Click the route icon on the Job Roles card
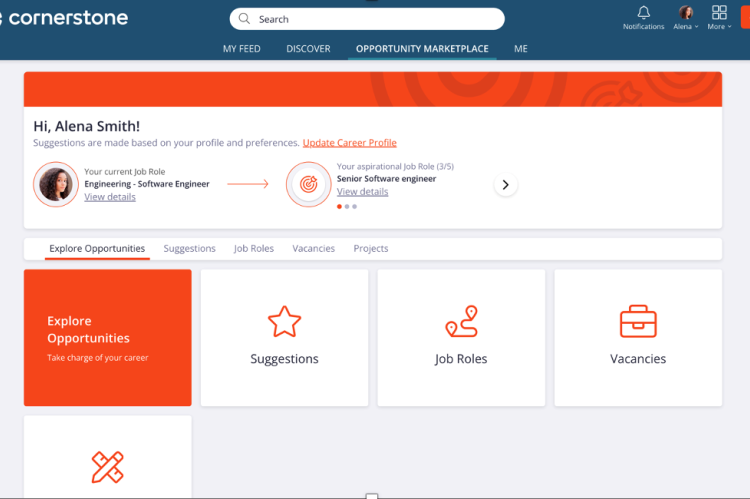The height and width of the screenshot is (499, 750). tap(461, 322)
